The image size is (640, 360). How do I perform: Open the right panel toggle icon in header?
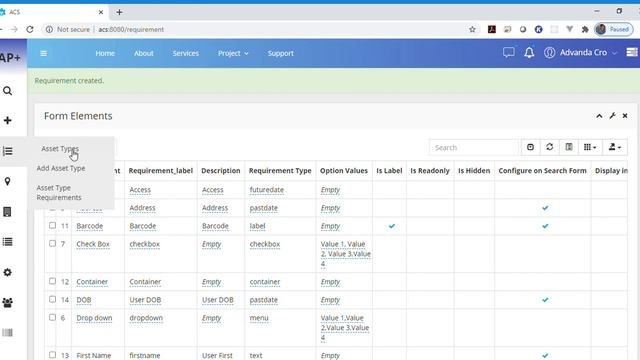click(632, 53)
